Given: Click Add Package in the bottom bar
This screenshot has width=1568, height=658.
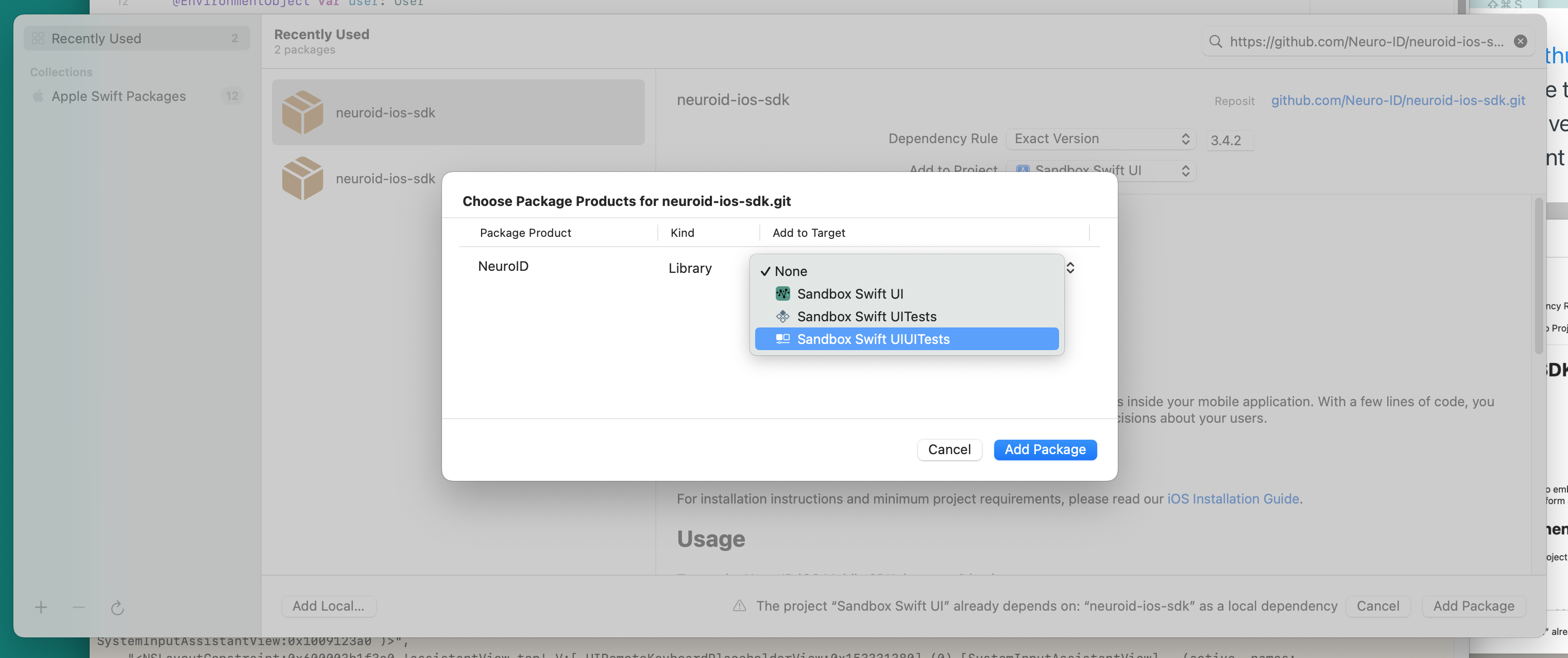Looking at the screenshot, I should pyautogui.click(x=1473, y=607).
